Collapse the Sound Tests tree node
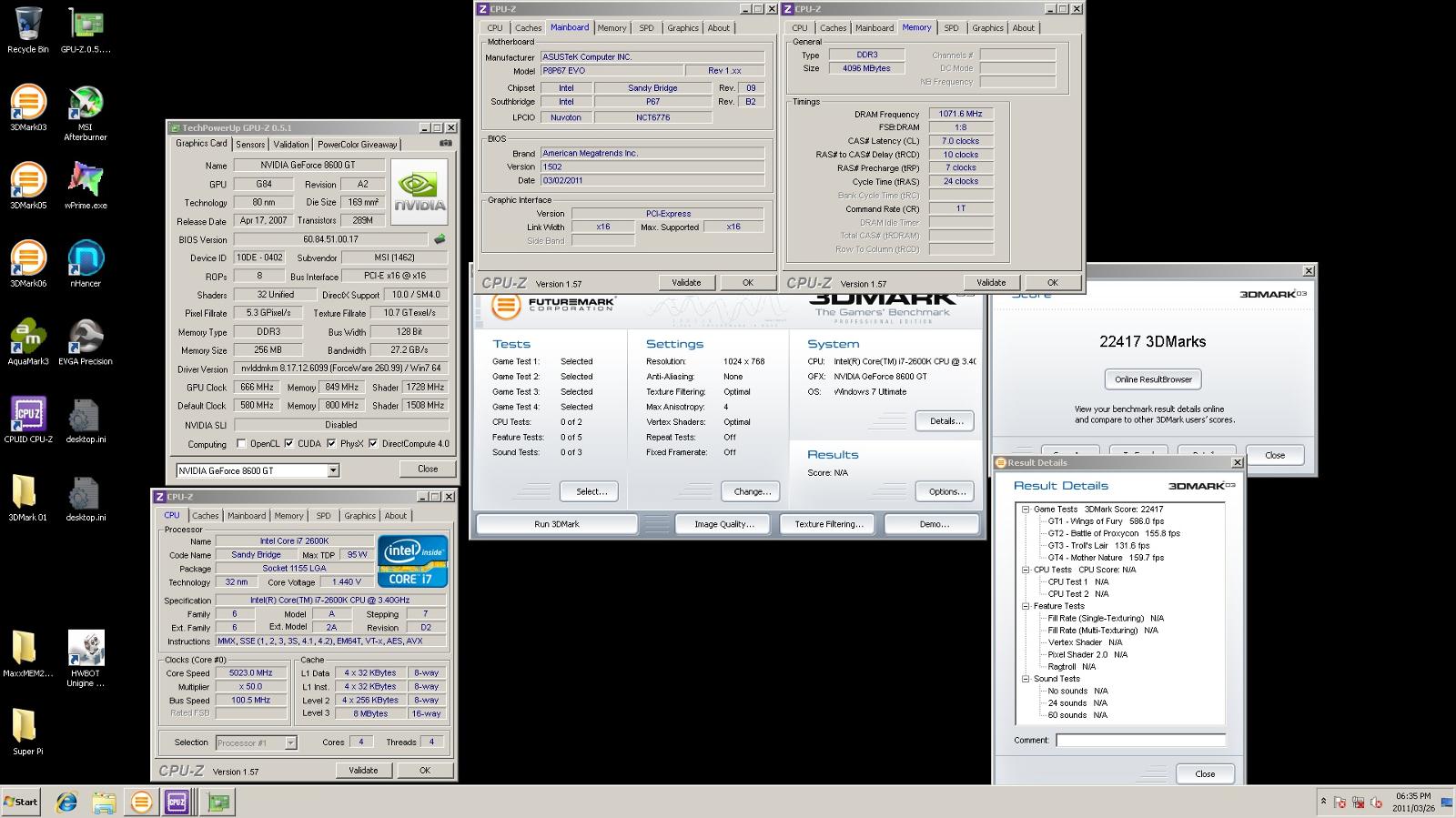Screen dimensions: 1456x818 1026,679
